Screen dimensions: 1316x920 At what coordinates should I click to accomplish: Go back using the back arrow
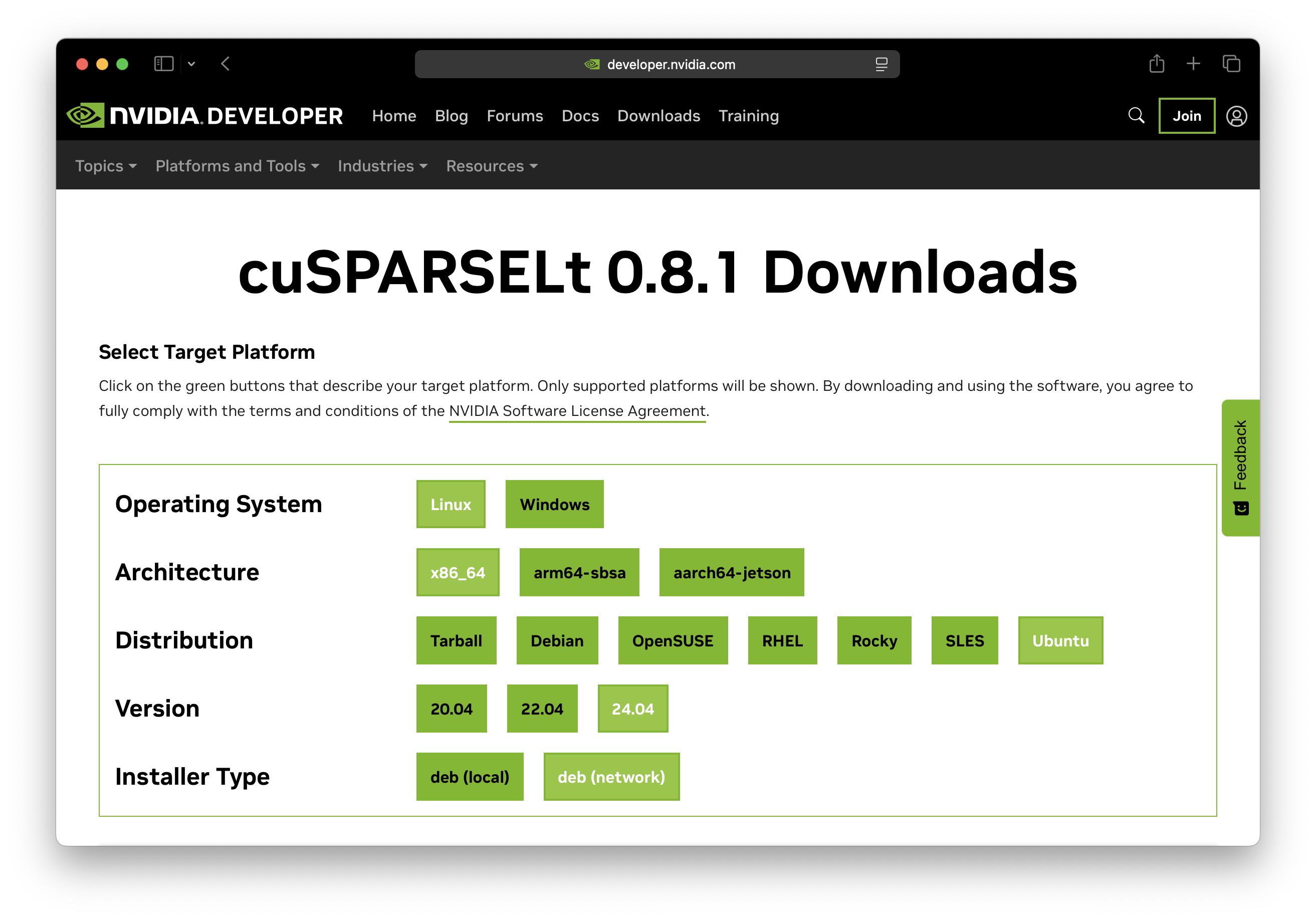point(225,64)
